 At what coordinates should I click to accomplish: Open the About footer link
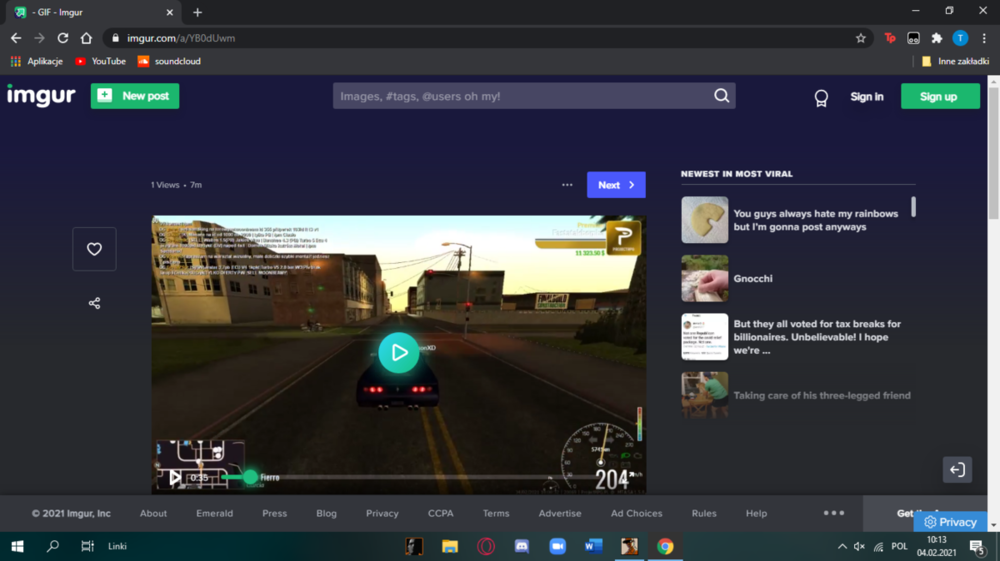tap(153, 513)
